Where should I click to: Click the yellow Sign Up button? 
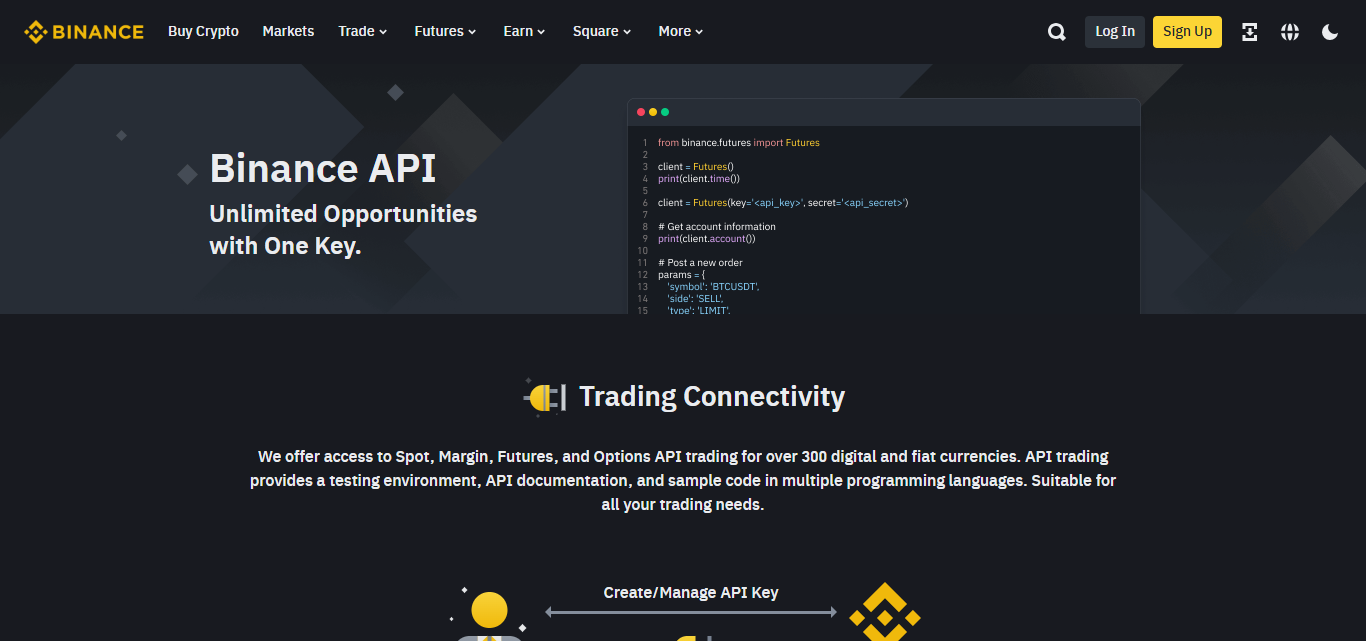(x=1187, y=32)
